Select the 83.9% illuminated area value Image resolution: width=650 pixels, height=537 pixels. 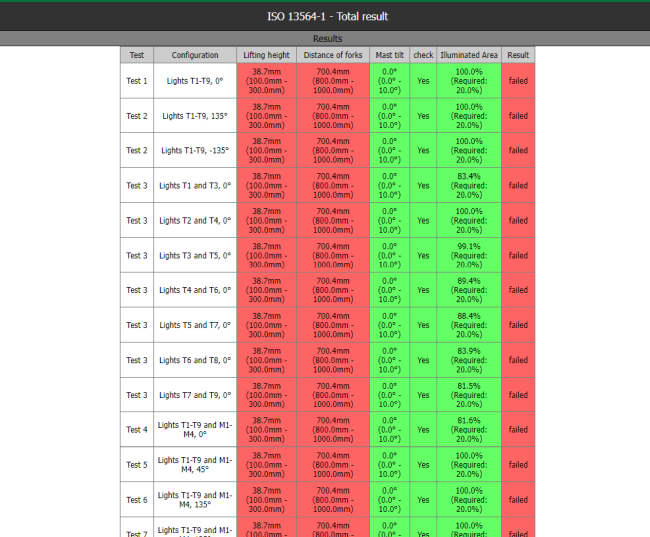(x=469, y=360)
